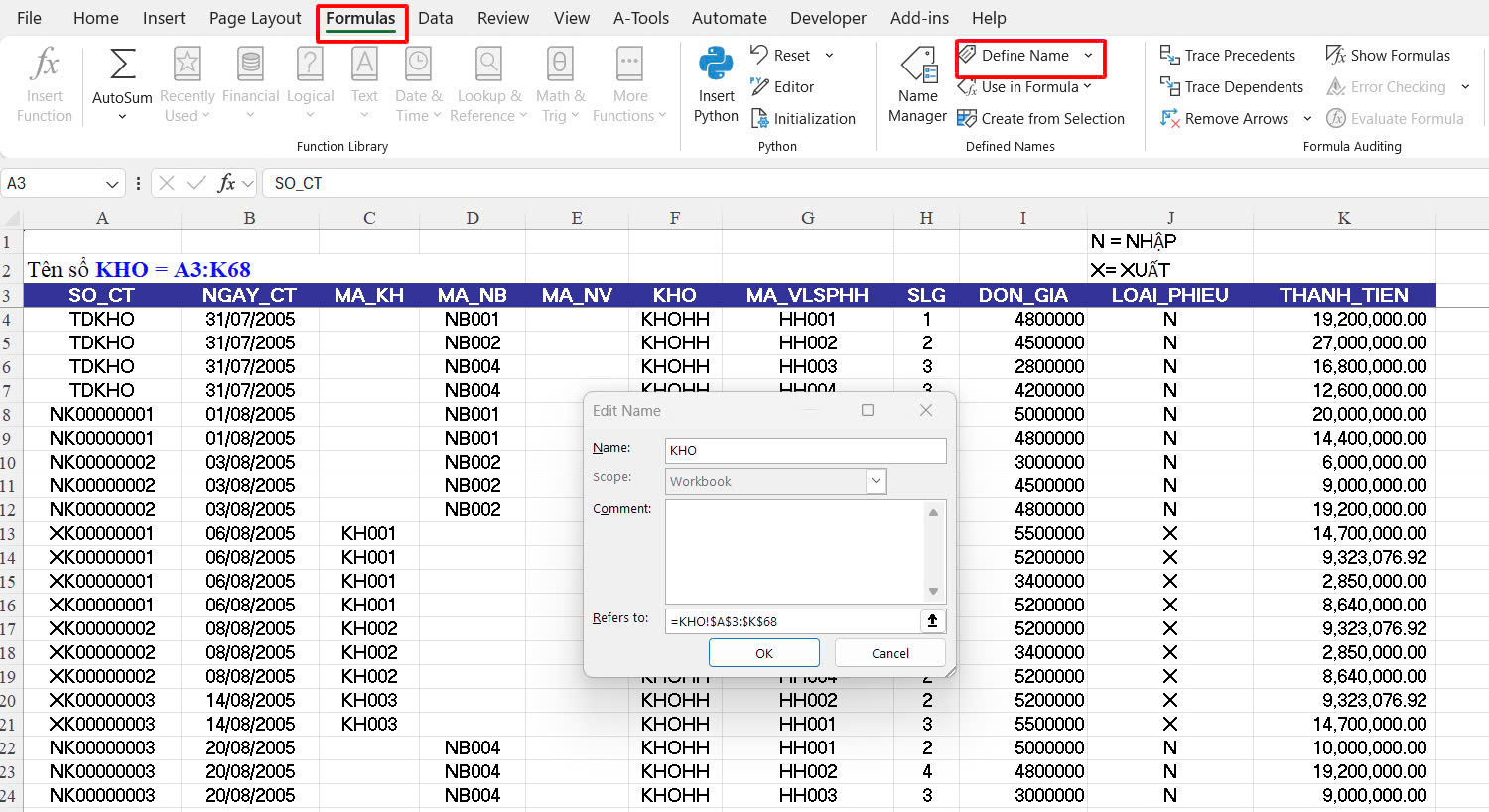1489x812 pixels.
Task: Switch to the Data tab
Action: point(435,18)
